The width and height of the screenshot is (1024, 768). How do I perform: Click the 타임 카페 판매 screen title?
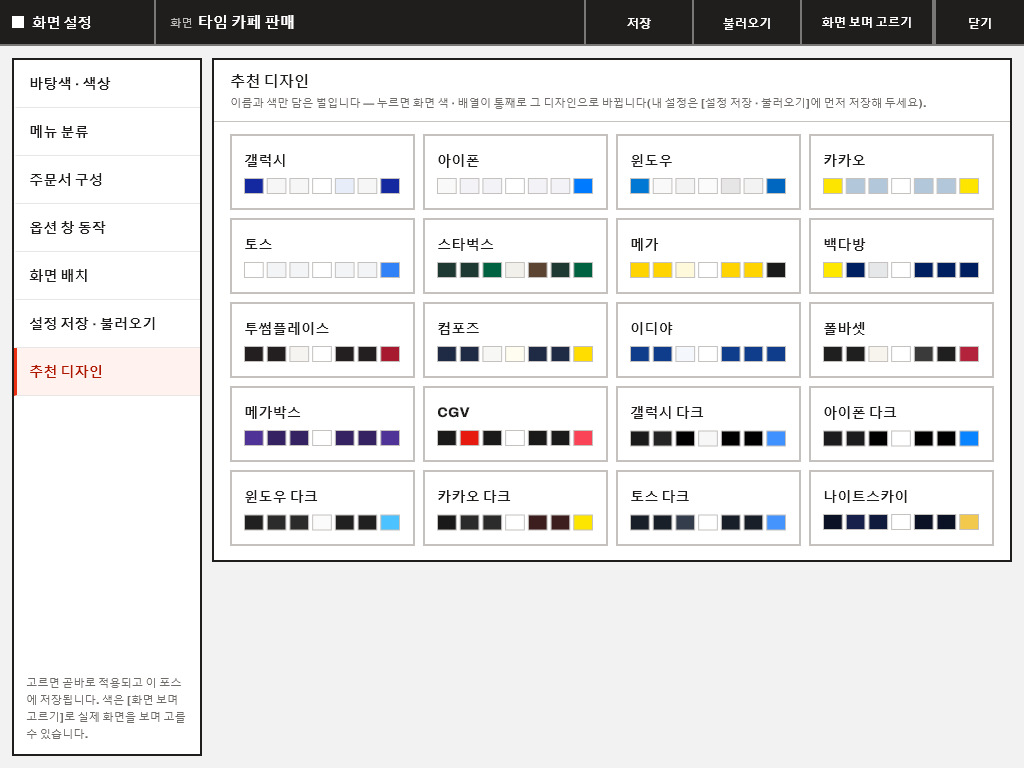[x=246, y=22]
